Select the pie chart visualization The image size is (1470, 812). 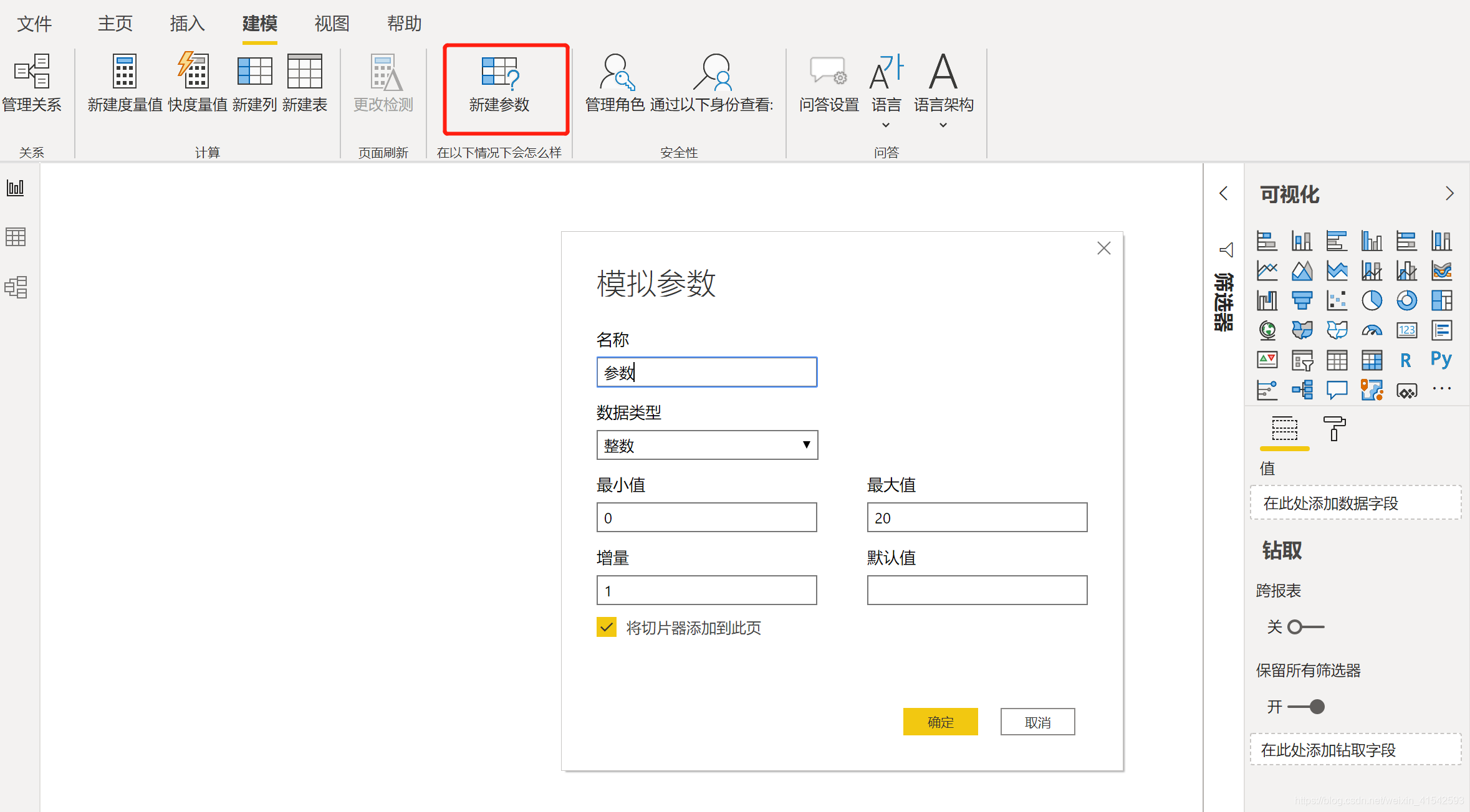click(x=1372, y=301)
